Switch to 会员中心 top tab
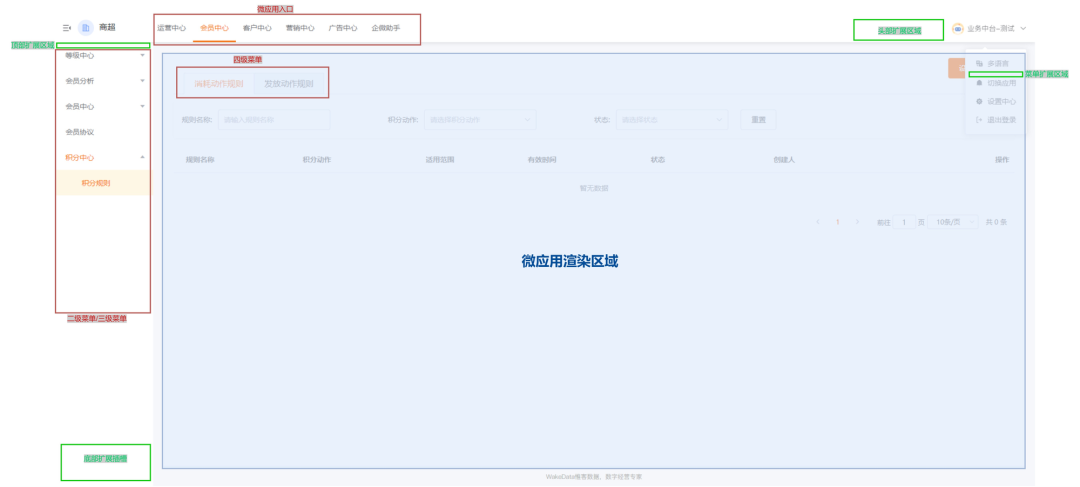This screenshot has height=487, width=1080. [x=214, y=28]
